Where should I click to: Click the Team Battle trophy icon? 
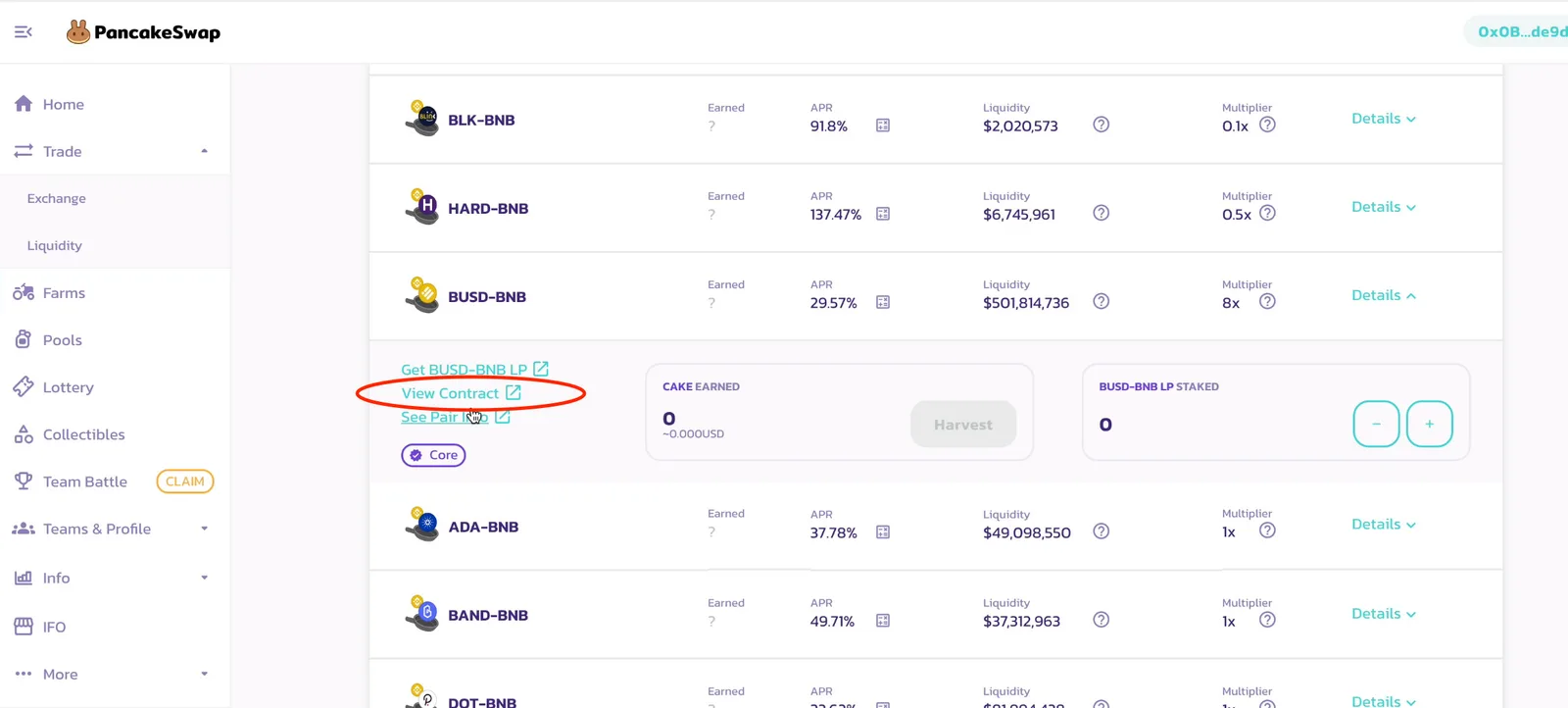(x=24, y=480)
